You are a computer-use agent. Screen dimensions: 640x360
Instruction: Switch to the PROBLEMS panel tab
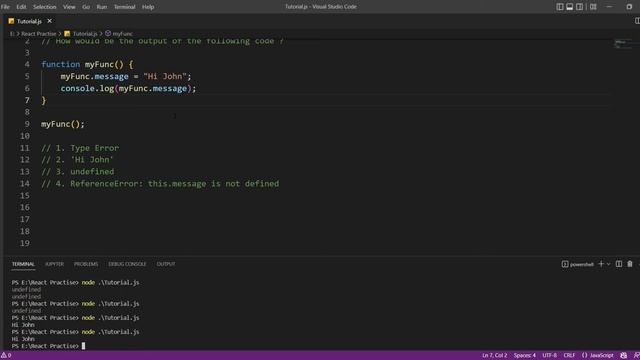coord(86,264)
